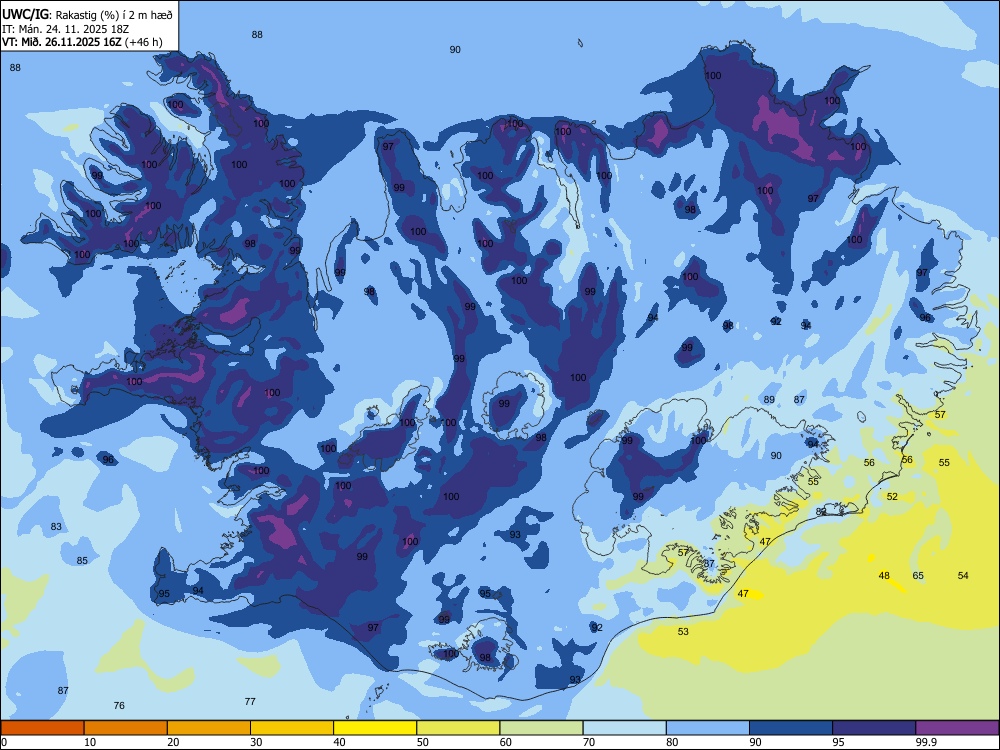Viewport: 1000px width, 750px height.
Task: Click the dark orange 0–10 legend swatch
Action: pyautogui.click(x=42, y=728)
